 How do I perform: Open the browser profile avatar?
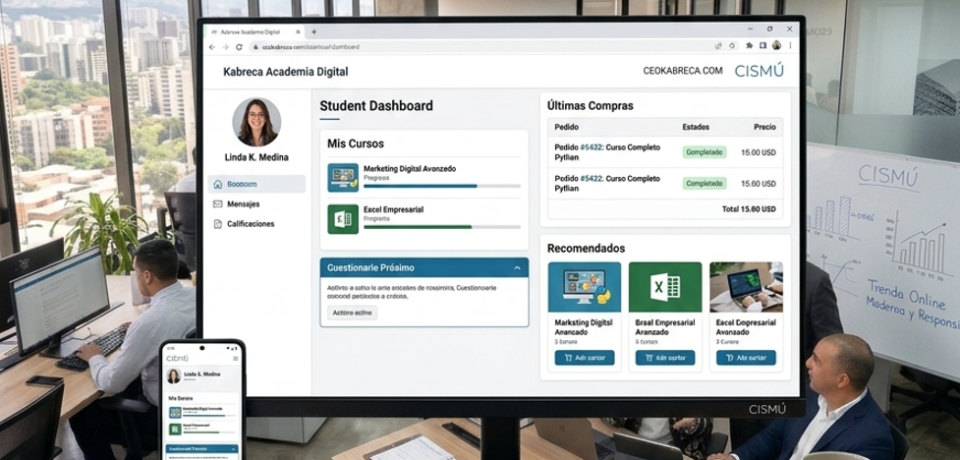pyautogui.click(x=776, y=45)
